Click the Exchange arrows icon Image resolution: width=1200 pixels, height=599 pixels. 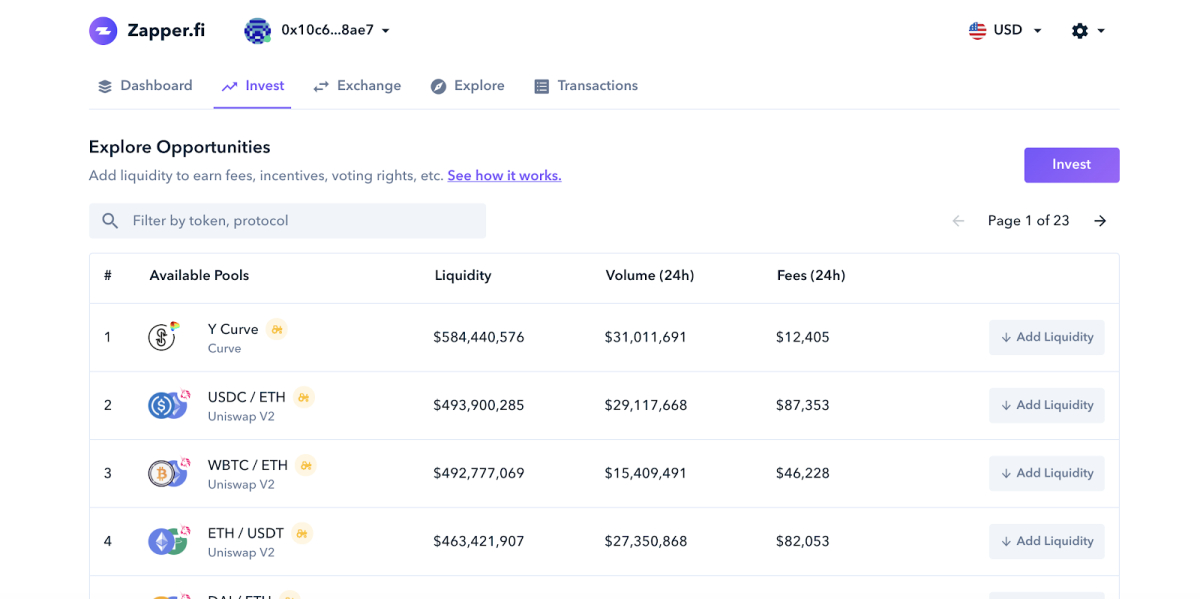tap(320, 85)
